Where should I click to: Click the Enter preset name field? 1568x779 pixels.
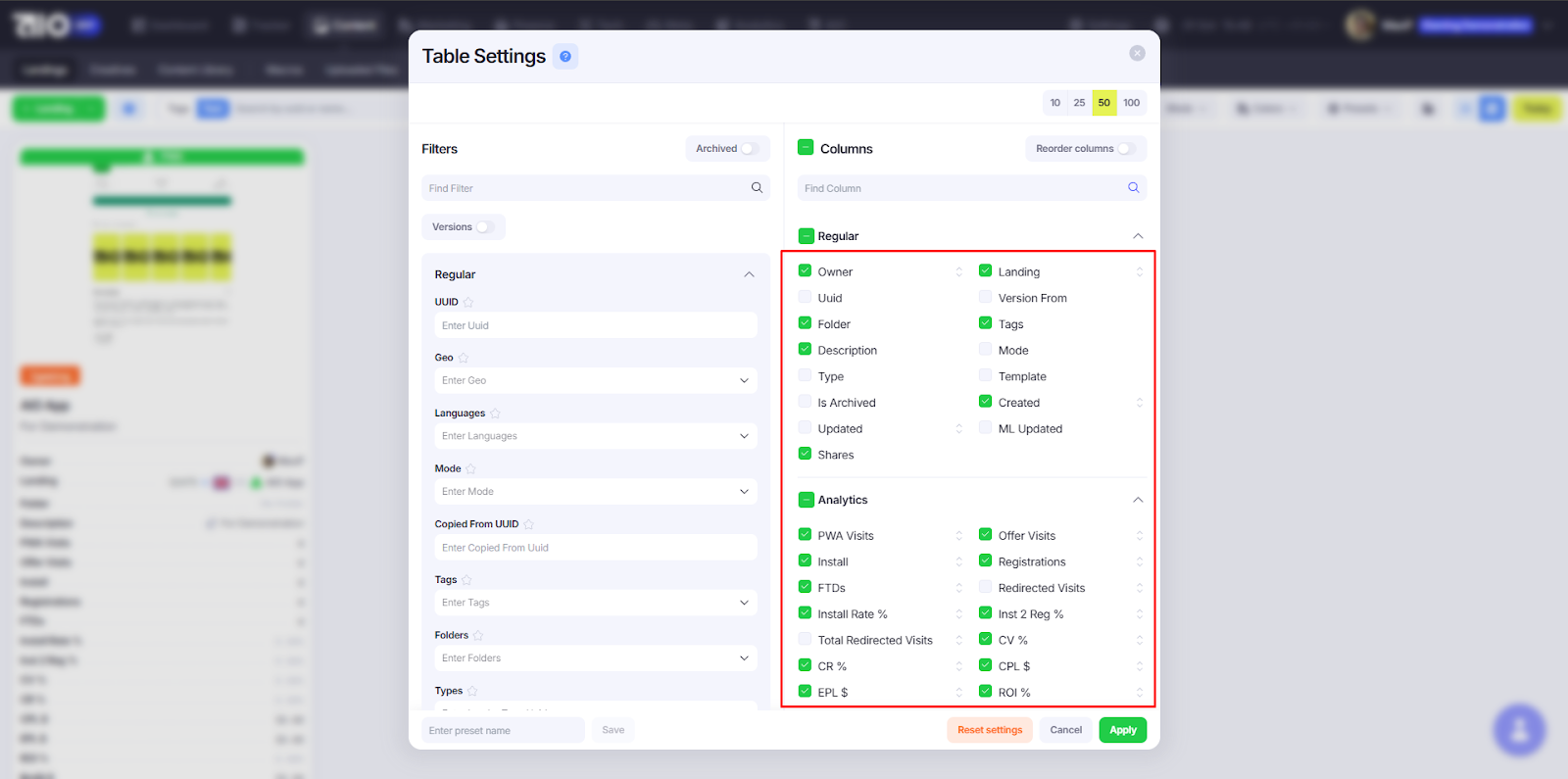pyautogui.click(x=503, y=730)
